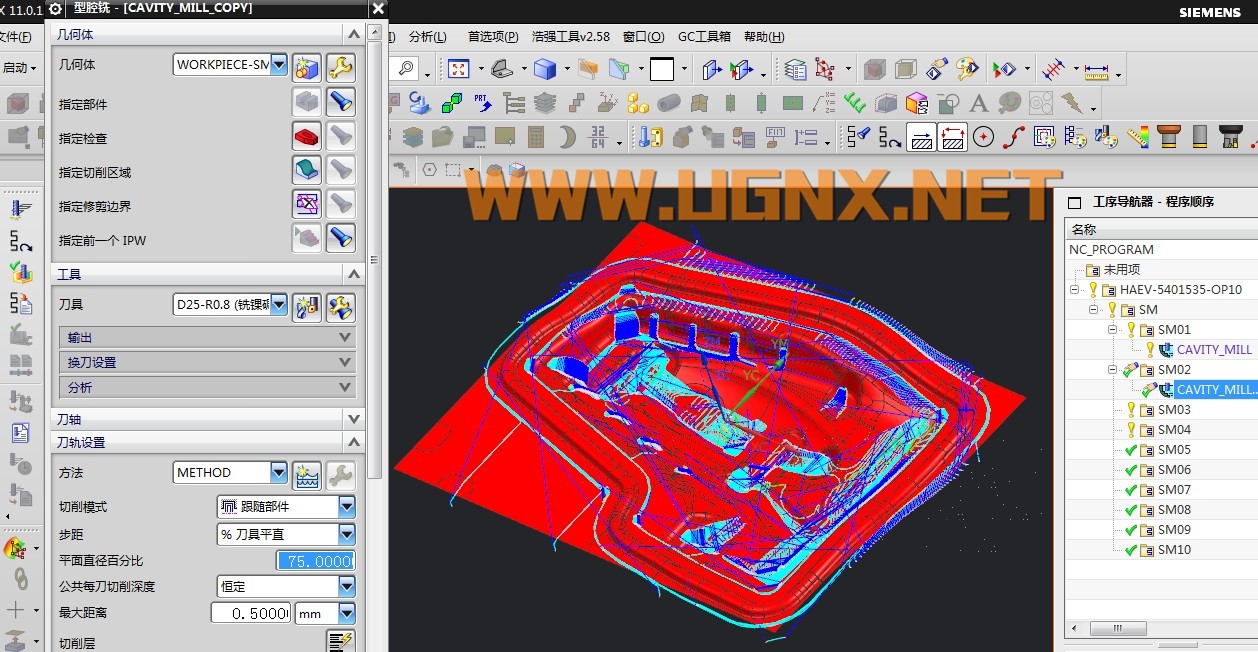This screenshot has width=1258, height=652.
Task: Select the highlighted CAVITY_MILL operation under SM02
Action: pos(1216,390)
